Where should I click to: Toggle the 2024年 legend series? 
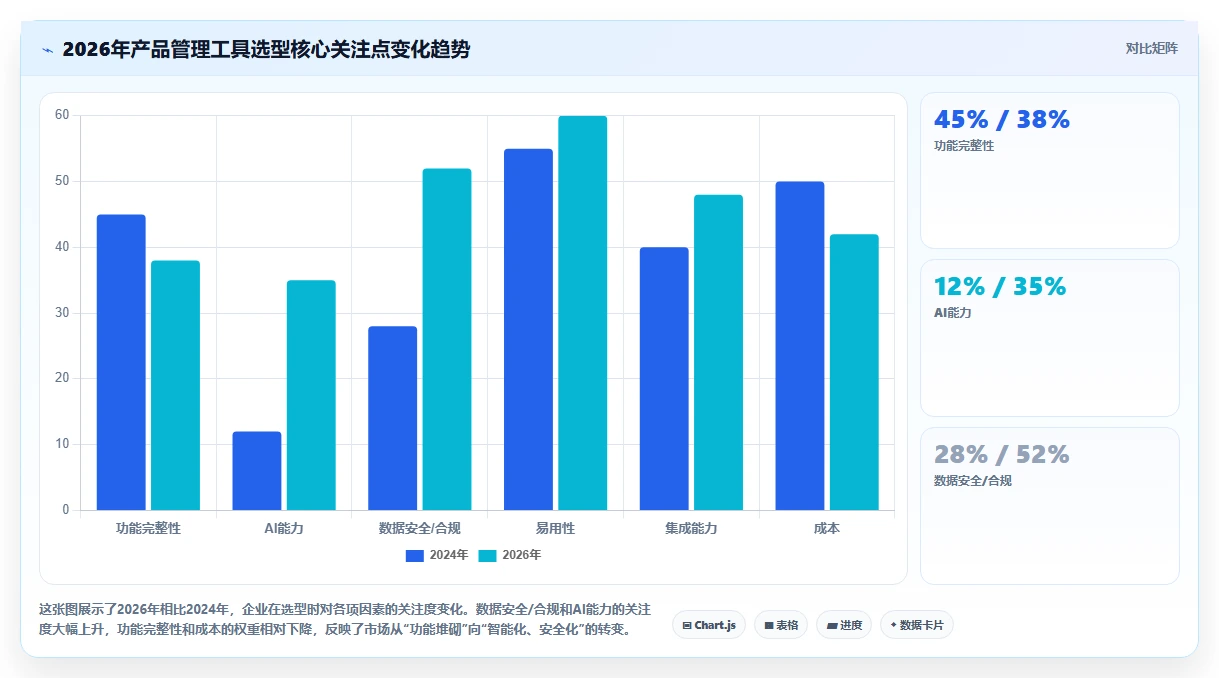click(x=437, y=555)
